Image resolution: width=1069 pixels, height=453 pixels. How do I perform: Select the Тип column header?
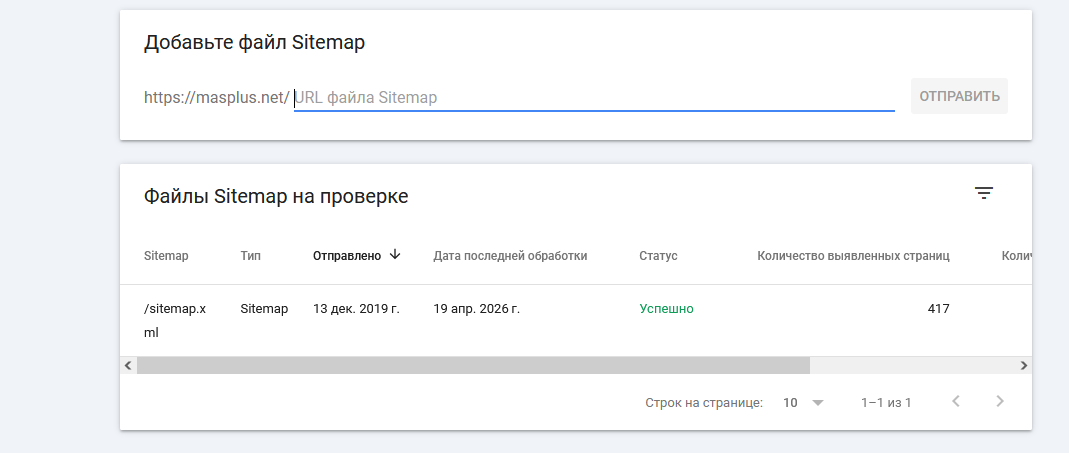(x=251, y=256)
